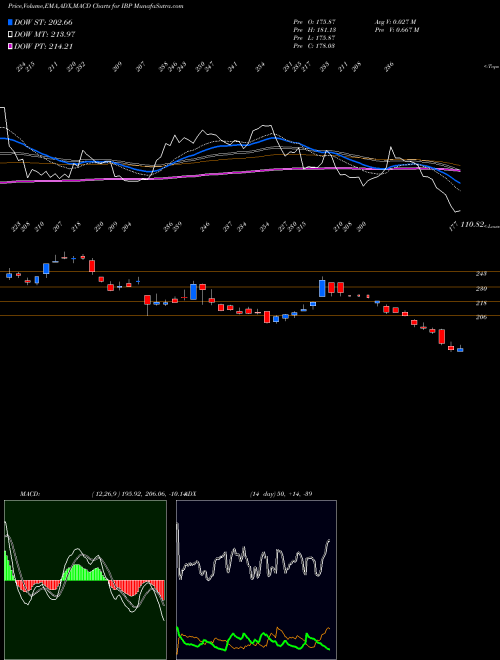Viewport: 500px width, 660px height.
Task: Select the 'DOW PT: 214.21' legend text
Action: (43, 47)
